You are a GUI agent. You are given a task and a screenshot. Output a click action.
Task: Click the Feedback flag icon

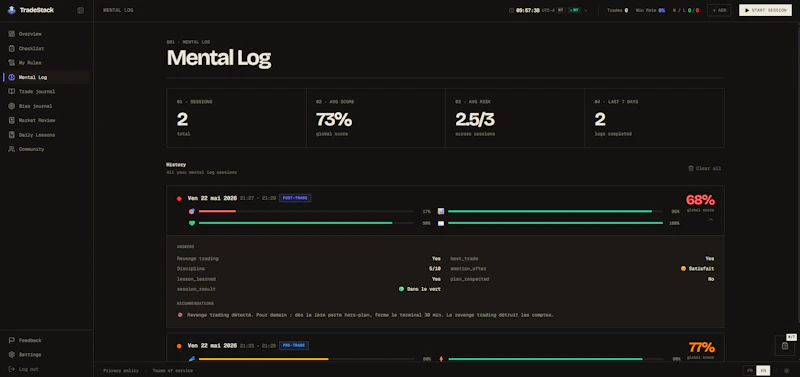(x=12, y=340)
